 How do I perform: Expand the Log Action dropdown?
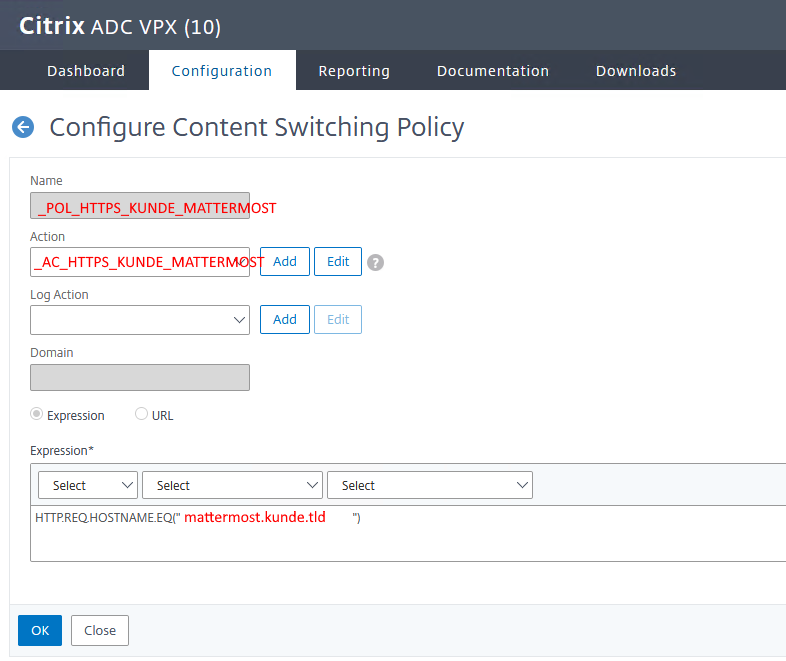pyautogui.click(x=140, y=320)
